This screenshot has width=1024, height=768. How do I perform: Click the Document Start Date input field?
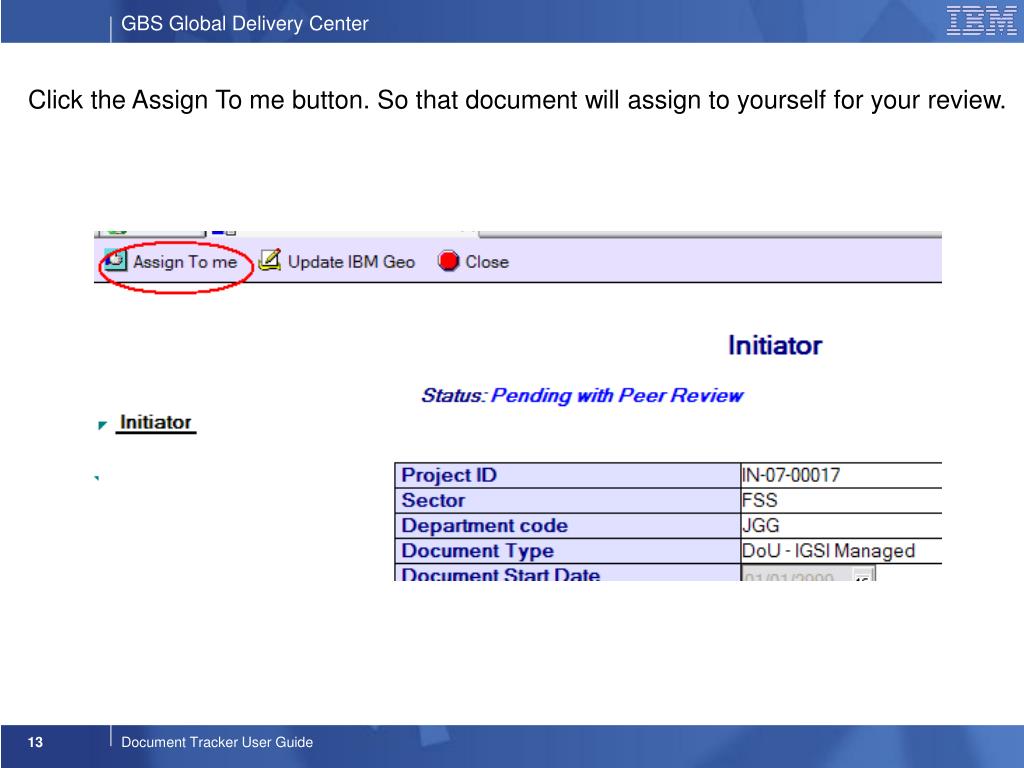[796, 575]
